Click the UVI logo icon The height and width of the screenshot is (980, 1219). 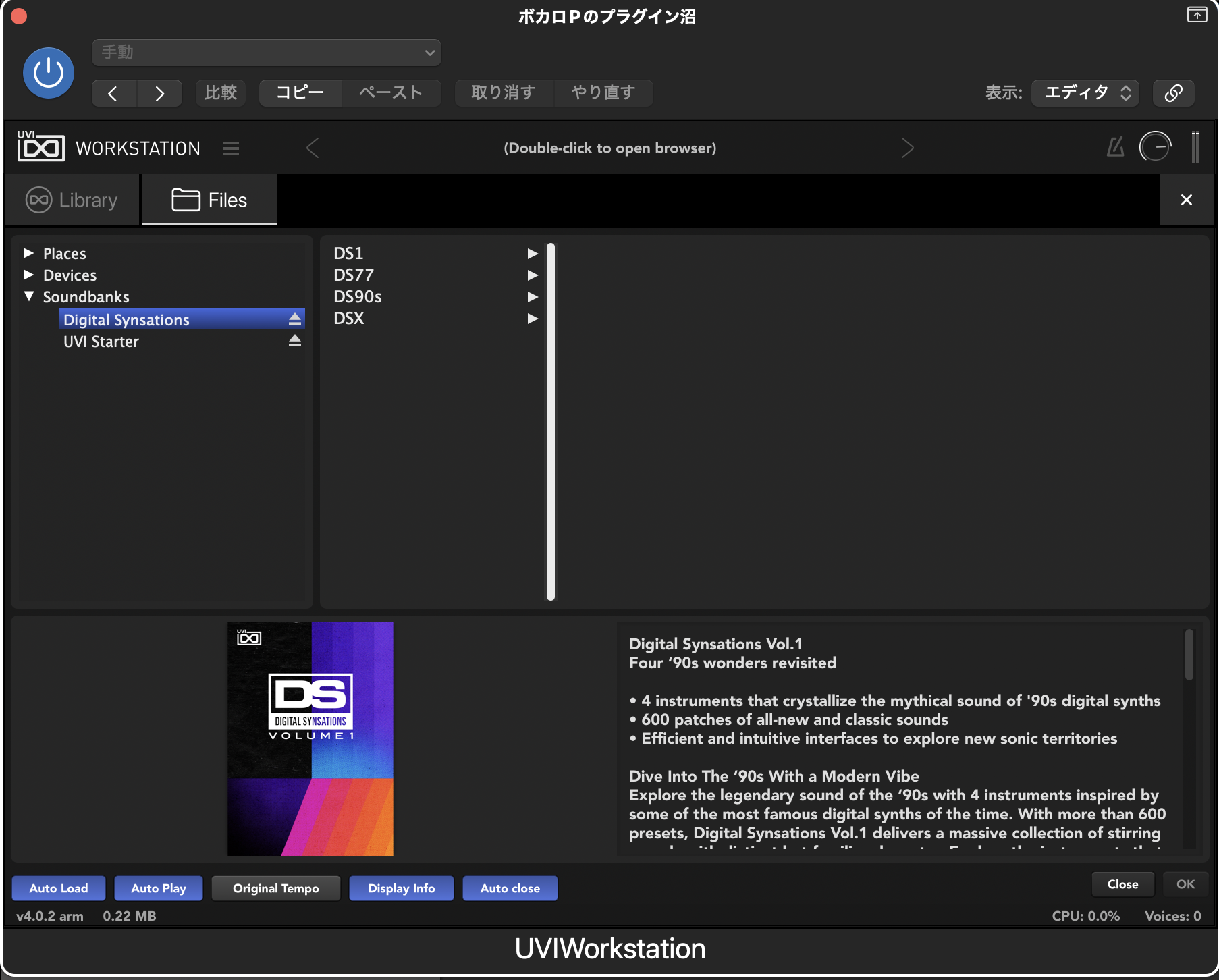[40, 146]
